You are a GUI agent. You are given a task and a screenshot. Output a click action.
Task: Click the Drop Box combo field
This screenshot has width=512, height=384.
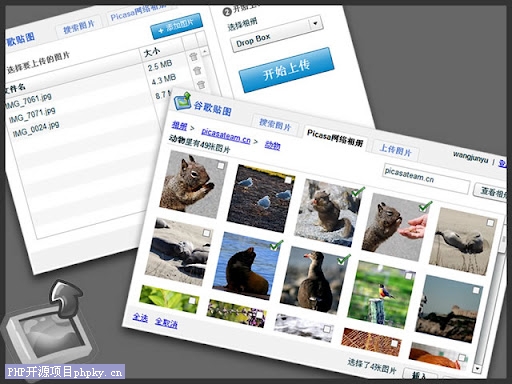[277, 33]
